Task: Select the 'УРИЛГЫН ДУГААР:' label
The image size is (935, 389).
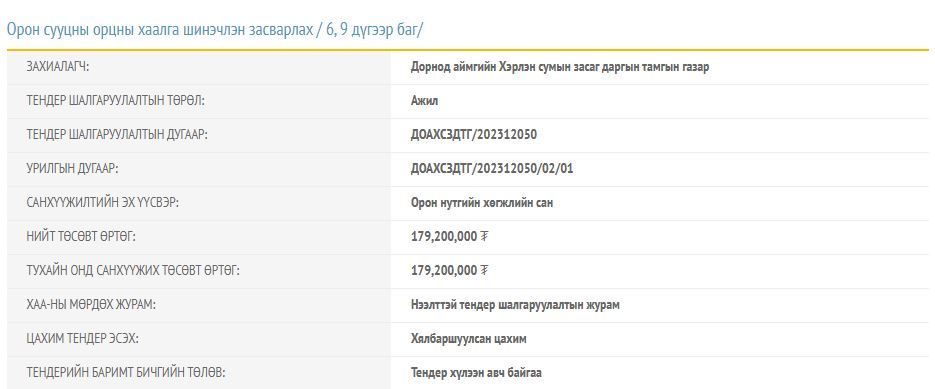Action: point(72,169)
